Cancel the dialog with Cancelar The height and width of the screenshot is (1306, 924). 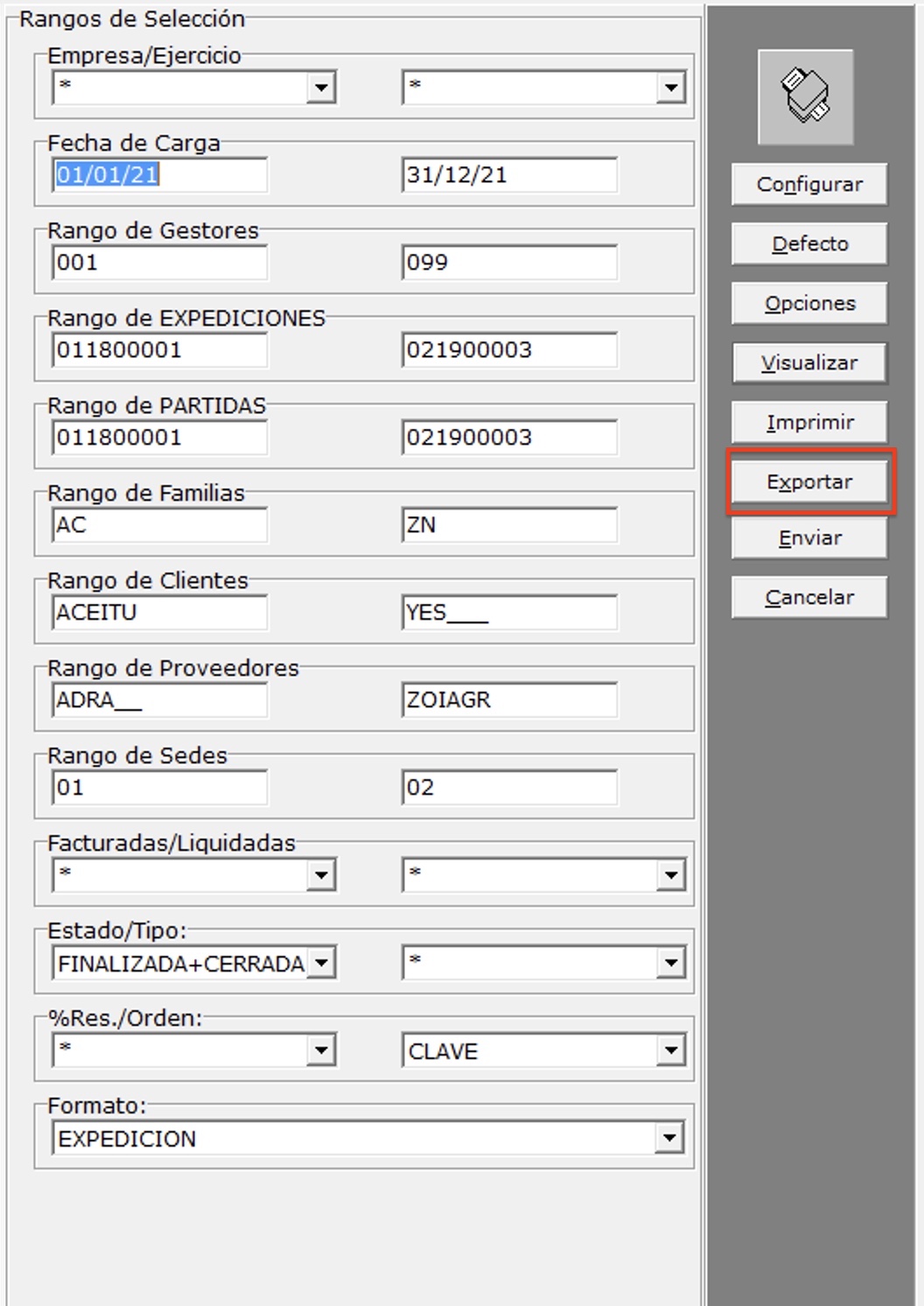[808, 598]
